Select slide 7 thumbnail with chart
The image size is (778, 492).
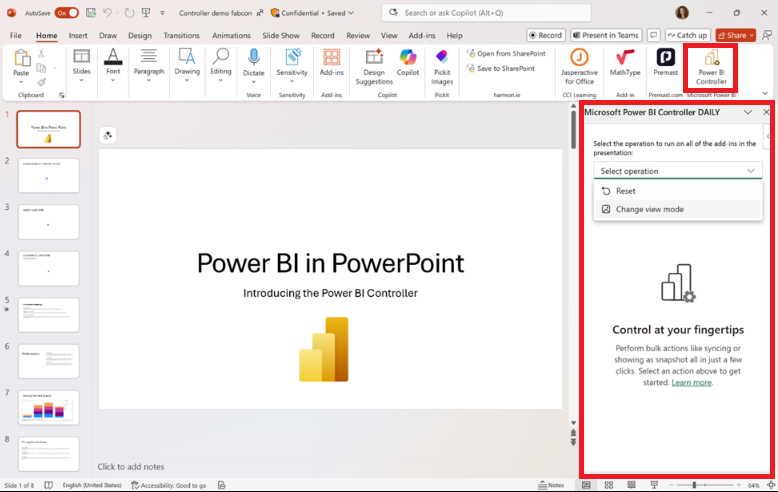tap(49, 408)
